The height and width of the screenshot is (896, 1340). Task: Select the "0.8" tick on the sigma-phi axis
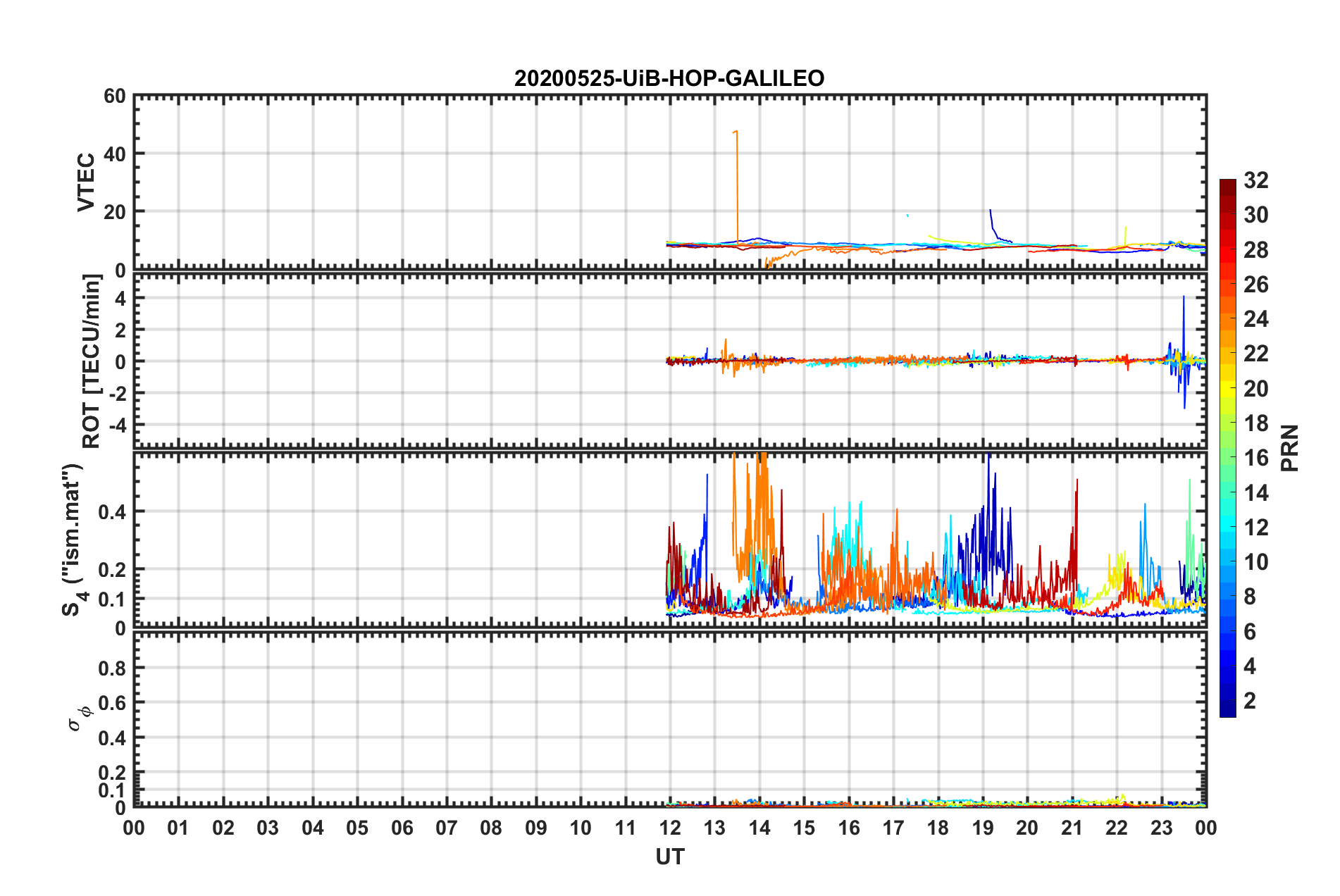113,668
